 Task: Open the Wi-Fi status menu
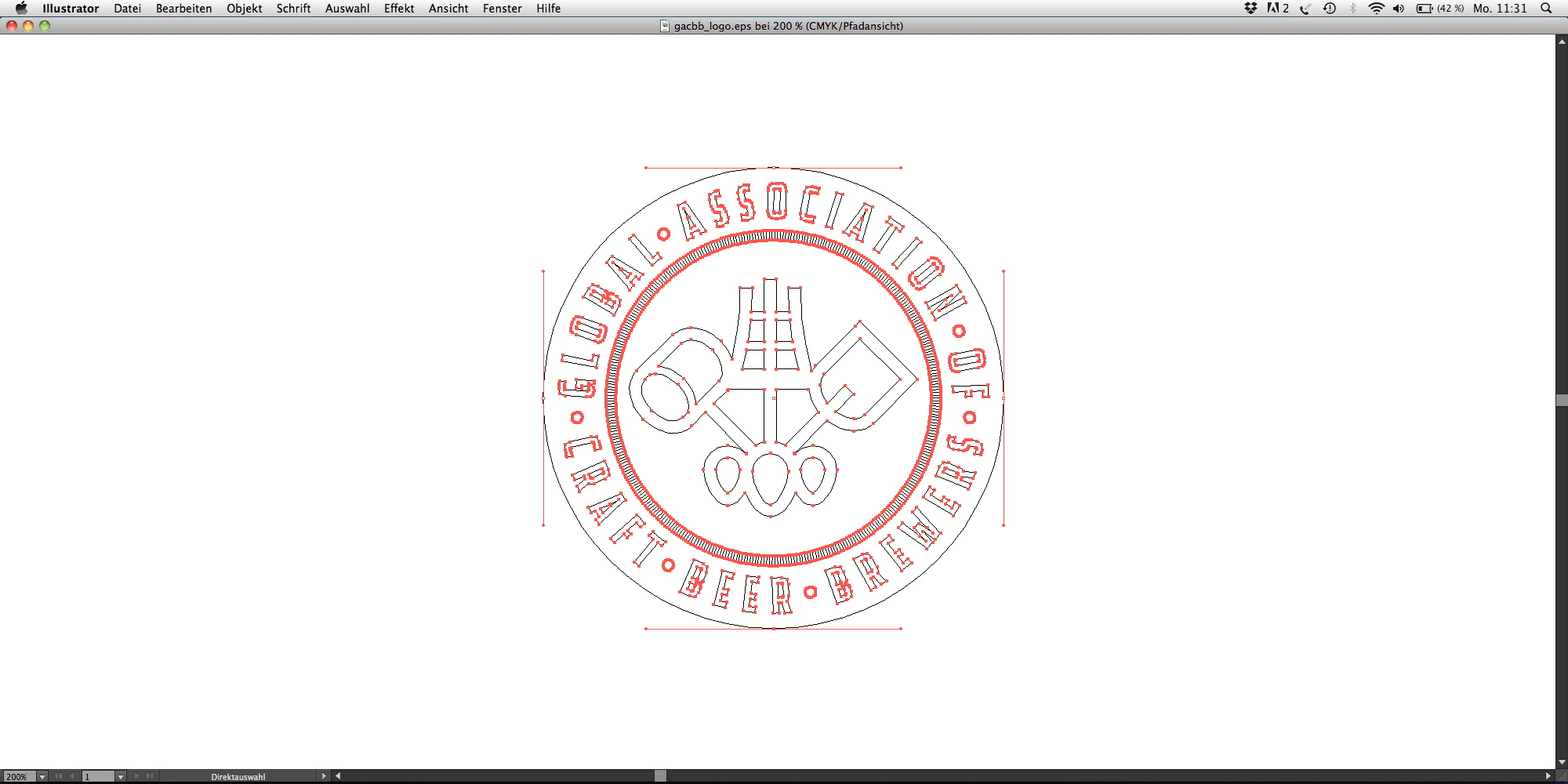(1376, 8)
